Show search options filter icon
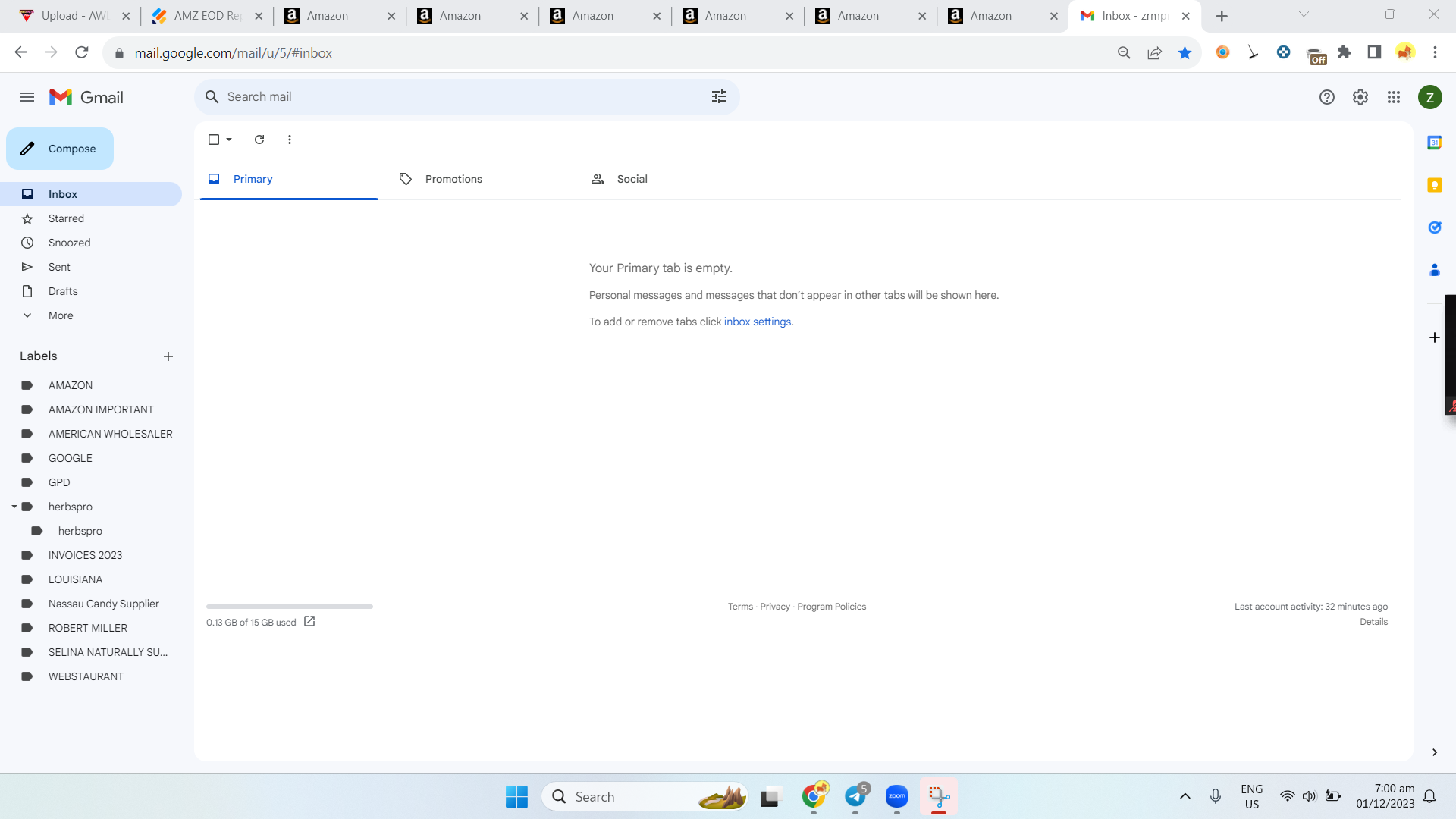 [x=719, y=96]
